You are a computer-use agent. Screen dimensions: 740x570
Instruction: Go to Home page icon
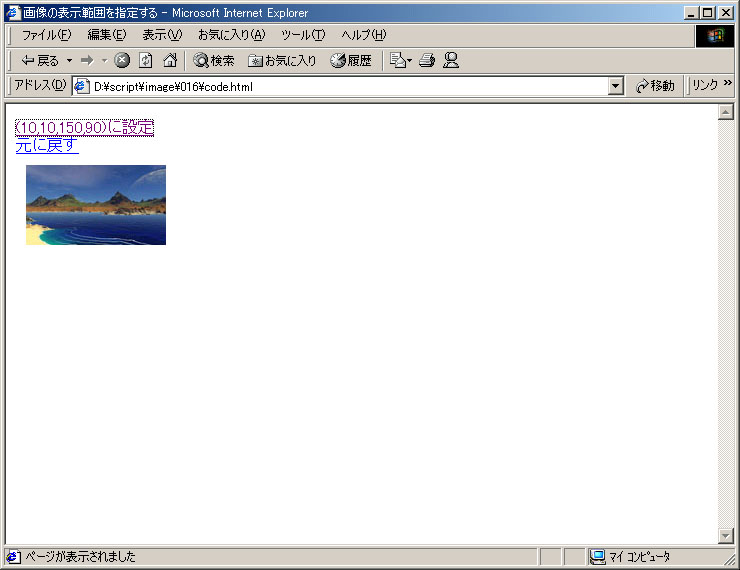click(x=170, y=60)
